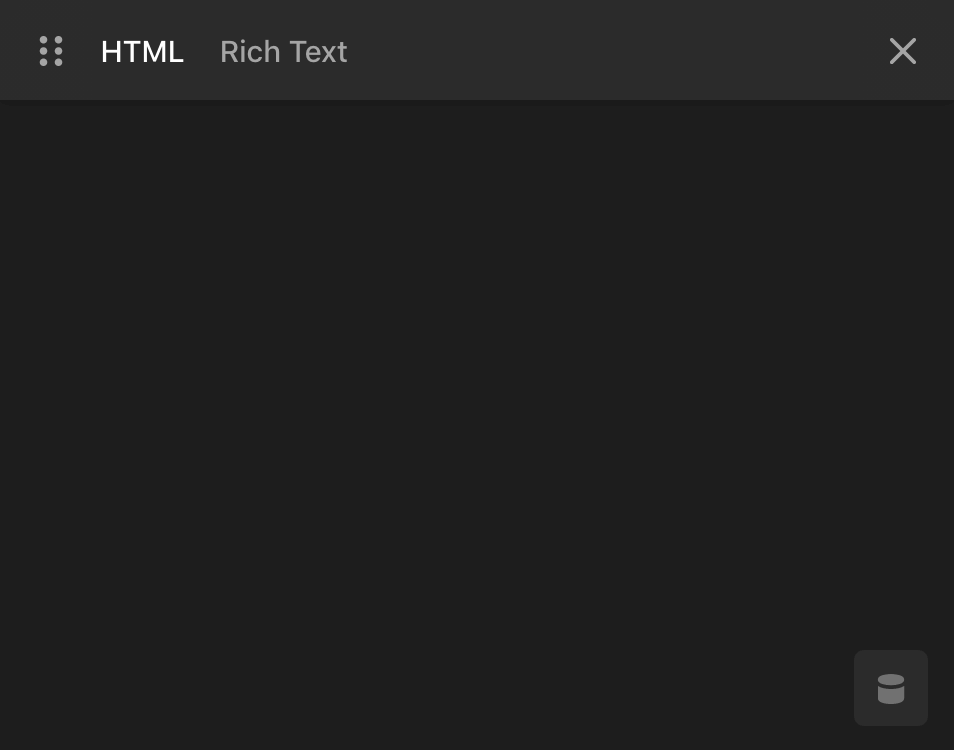The image size is (954, 750).
Task: Close the HTML editor panel
Action: pos(902,51)
